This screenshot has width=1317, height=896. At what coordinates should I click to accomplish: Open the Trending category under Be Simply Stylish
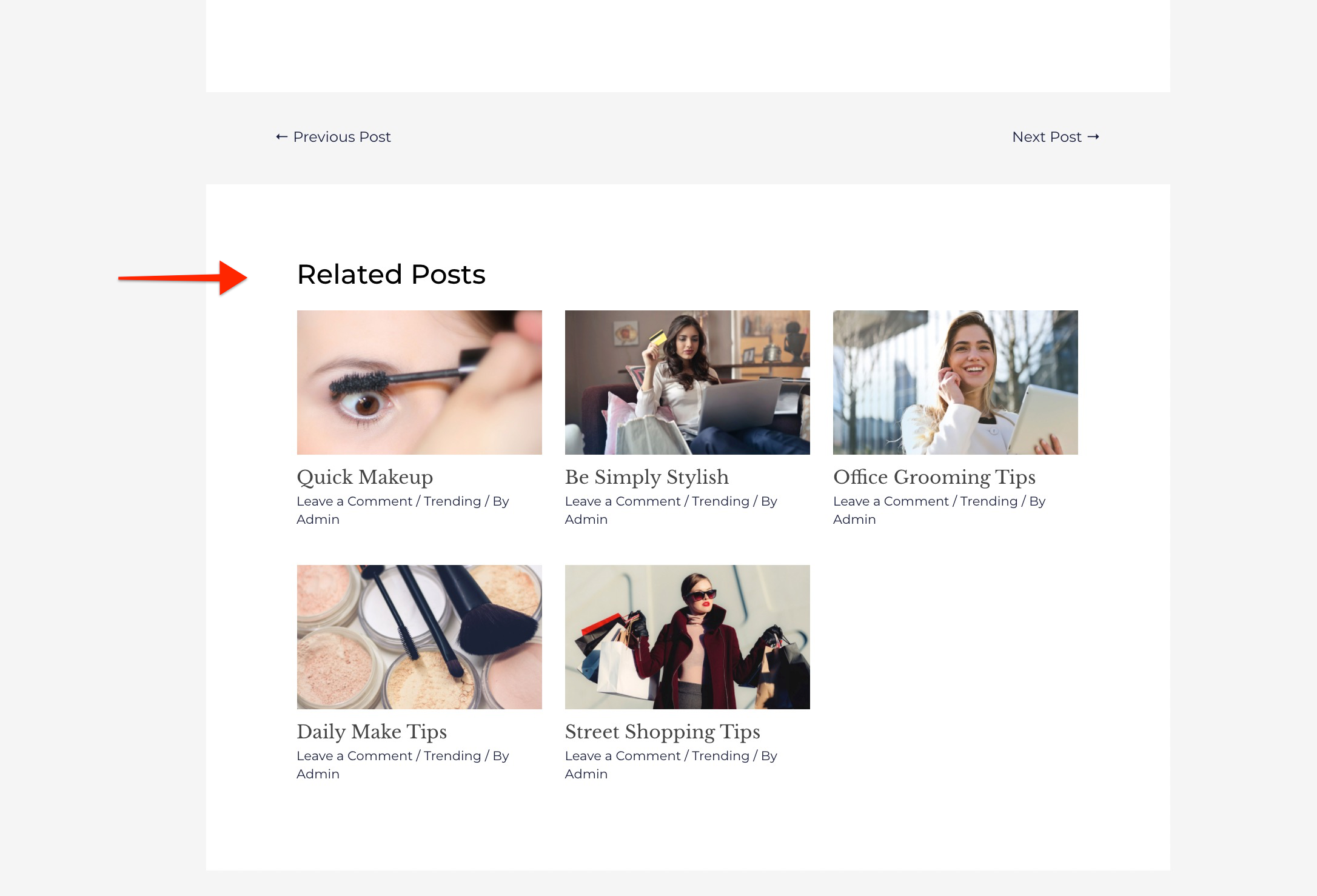pyautogui.click(x=720, y=501)
